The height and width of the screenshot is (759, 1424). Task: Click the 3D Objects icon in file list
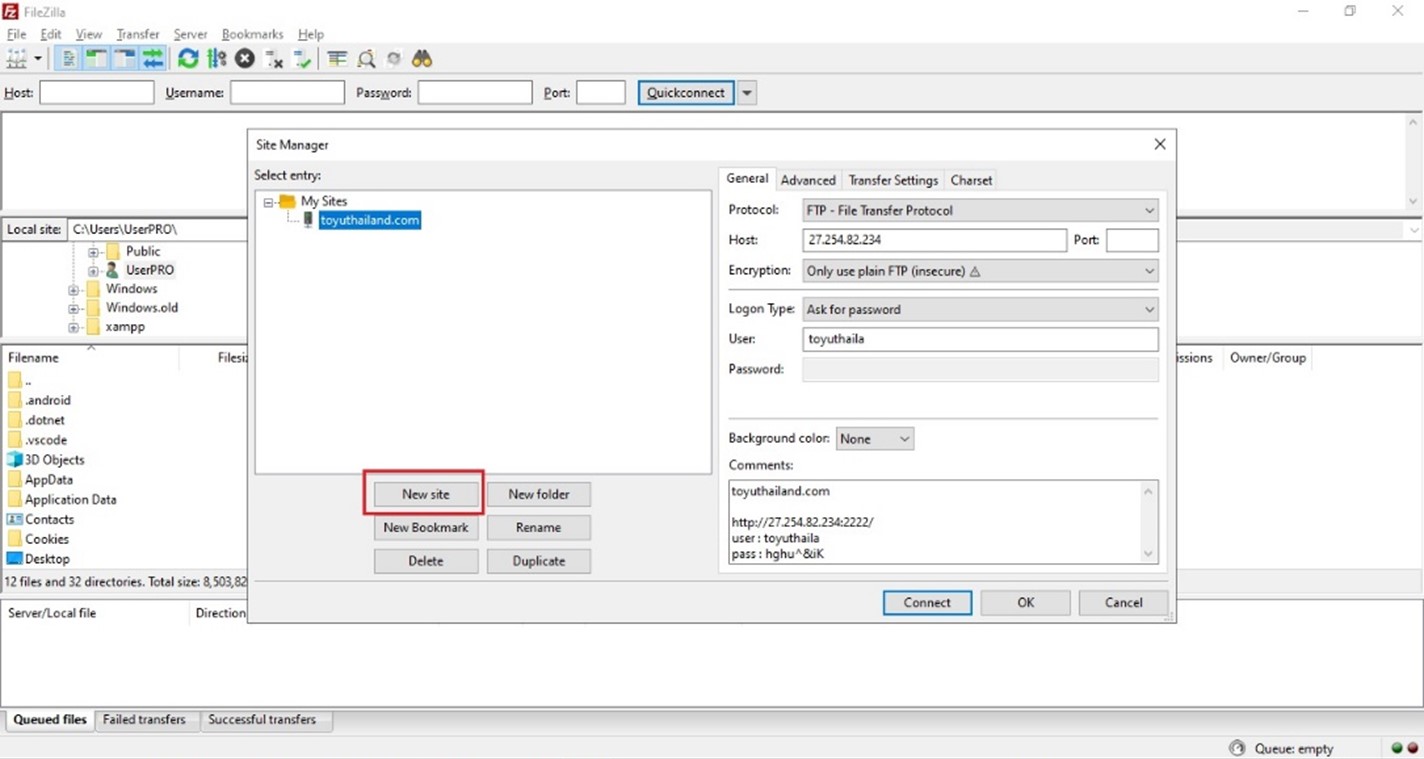click(14, 460)
